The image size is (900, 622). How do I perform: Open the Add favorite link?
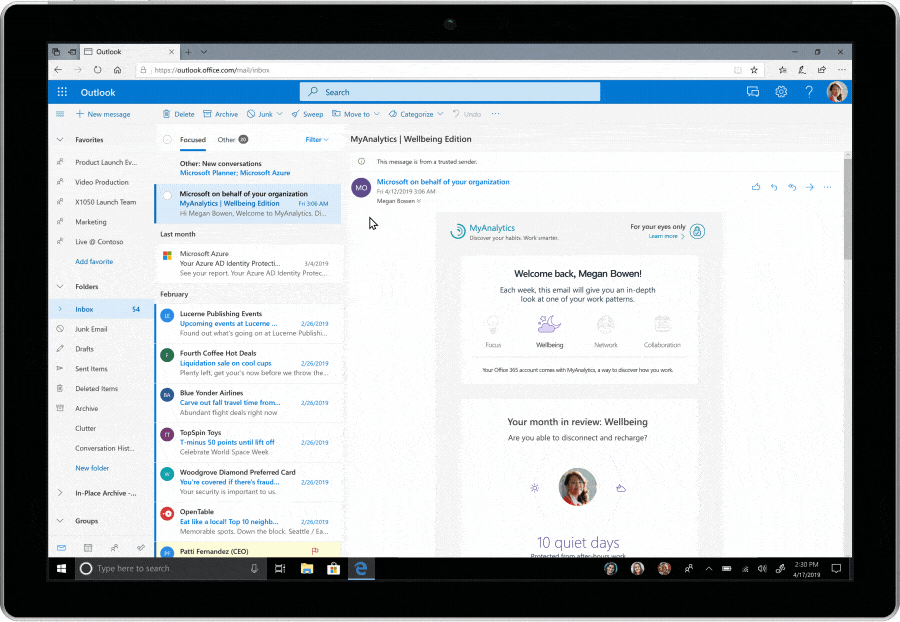coord(94,261)
